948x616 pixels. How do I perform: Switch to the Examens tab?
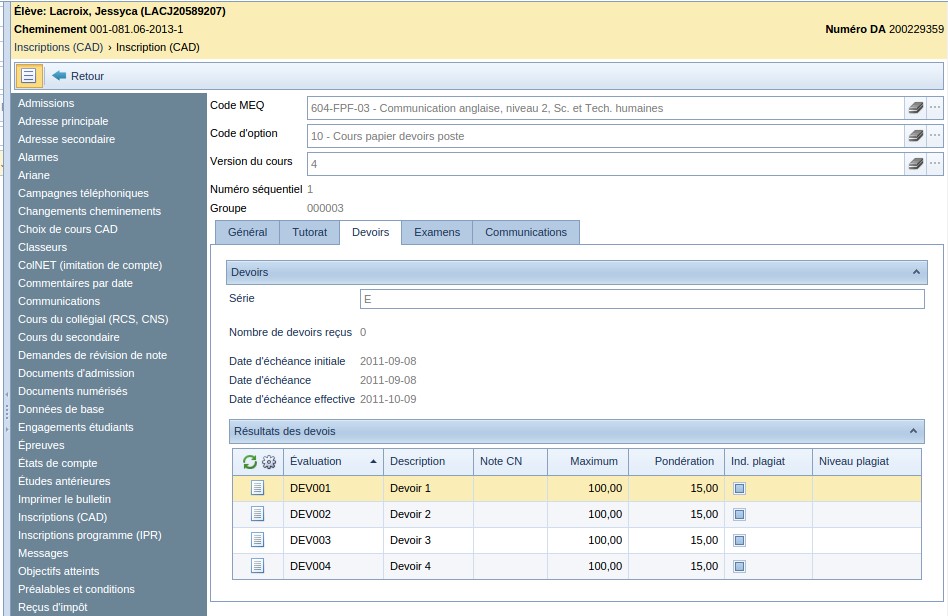[437, 232]
